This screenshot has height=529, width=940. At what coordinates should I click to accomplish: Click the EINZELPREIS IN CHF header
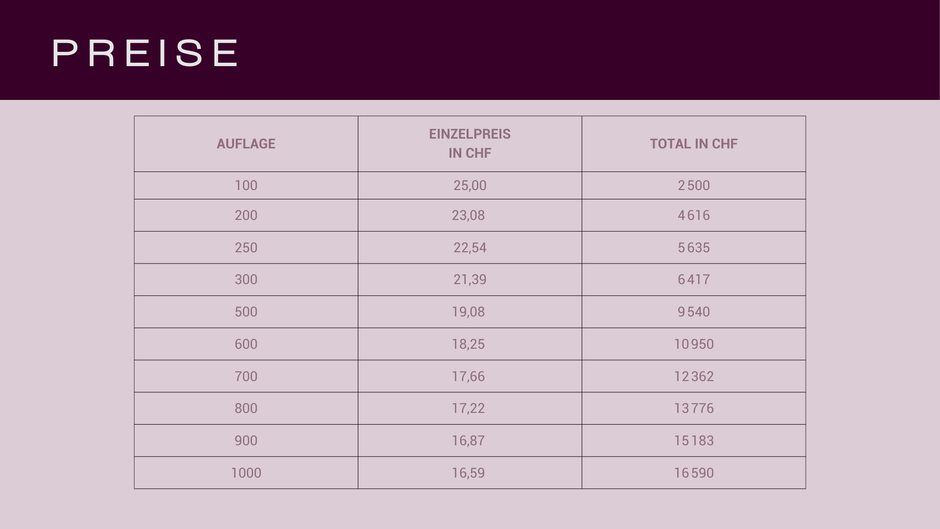click(470, 144)
